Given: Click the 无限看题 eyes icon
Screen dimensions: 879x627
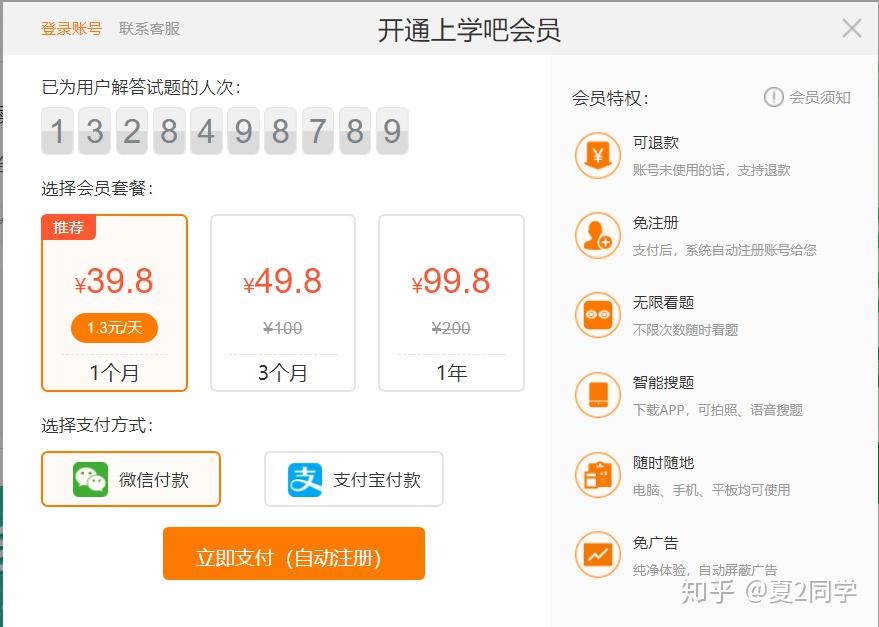Looking at the screenshot, I should 598,315.
